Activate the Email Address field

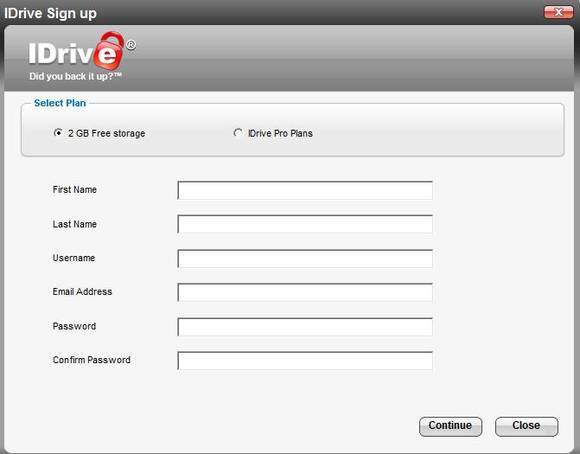(x=305, y=292)
